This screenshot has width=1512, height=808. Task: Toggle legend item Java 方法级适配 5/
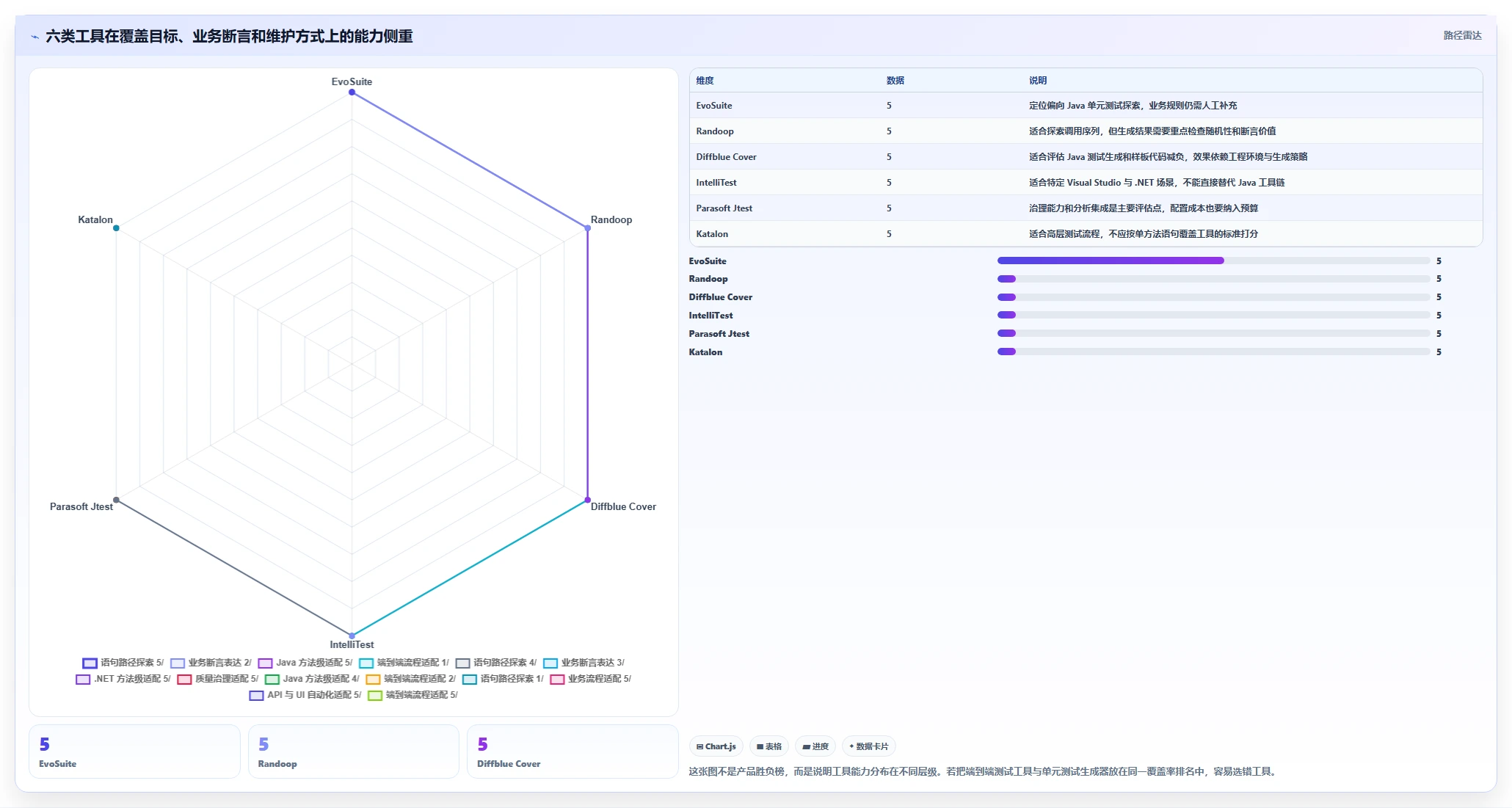305,663
